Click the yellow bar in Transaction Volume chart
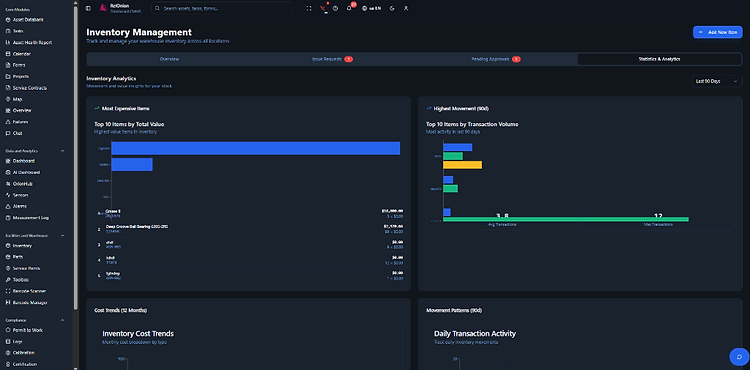Viewport: 750px width, 370px height. [x=463, y=165]
